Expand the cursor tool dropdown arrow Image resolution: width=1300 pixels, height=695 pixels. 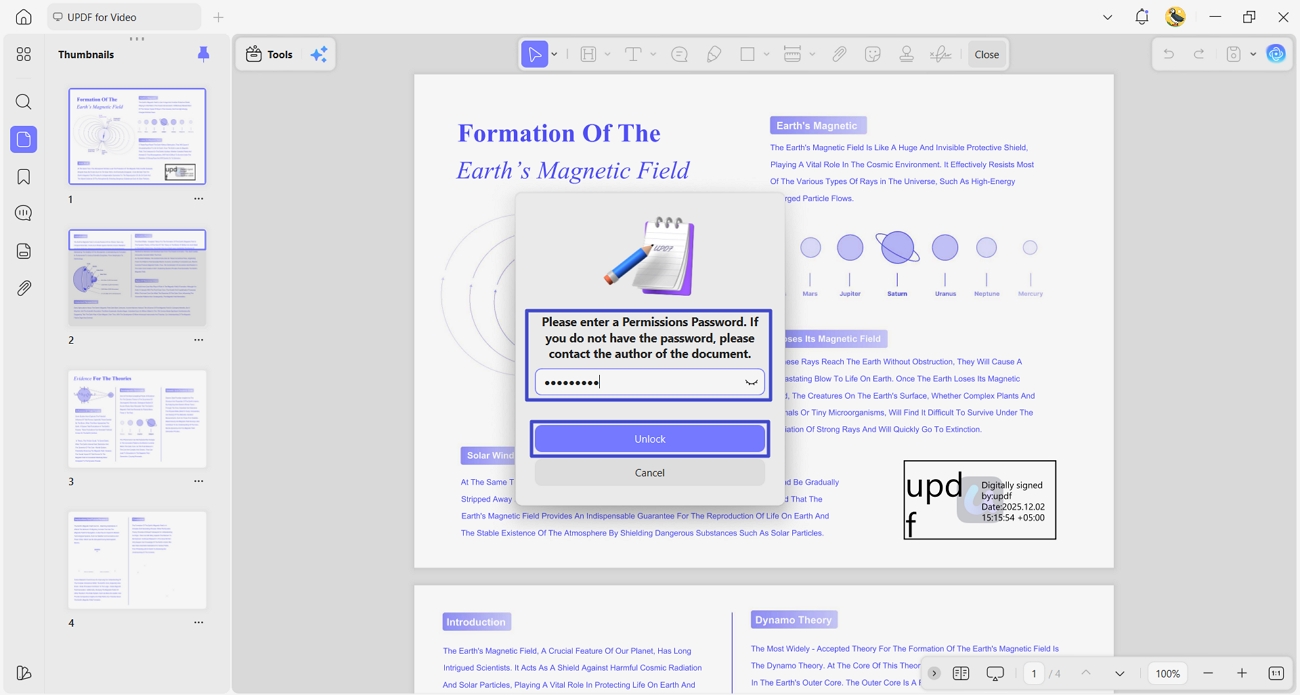point(554,54)
